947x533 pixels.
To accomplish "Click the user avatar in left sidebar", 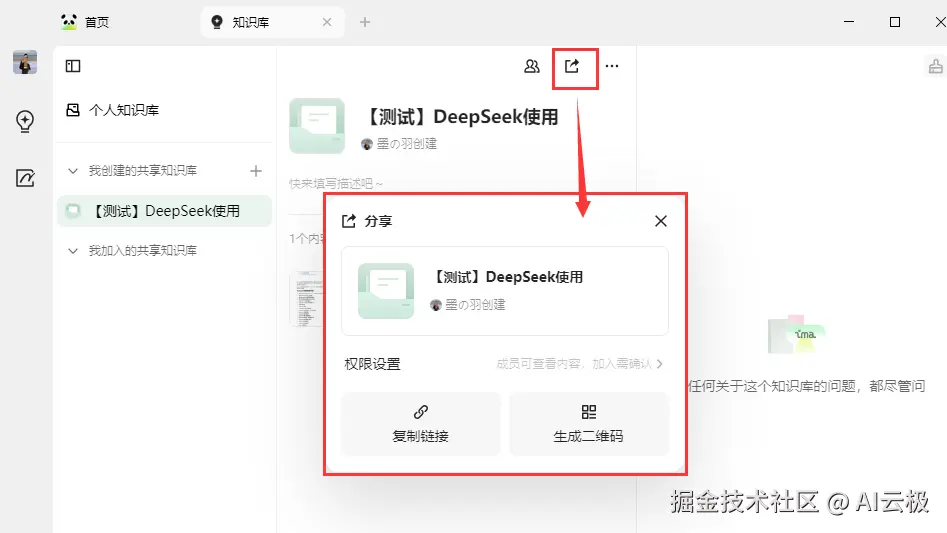I will 25,62.
